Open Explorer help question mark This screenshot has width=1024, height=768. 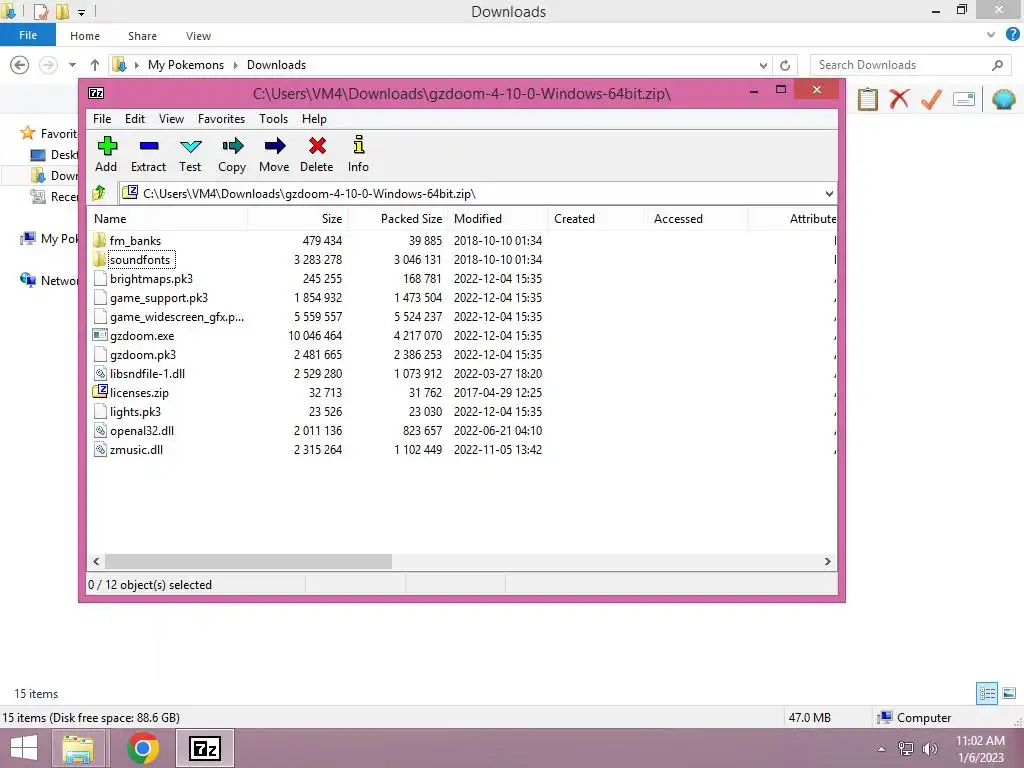(1012, 35)
